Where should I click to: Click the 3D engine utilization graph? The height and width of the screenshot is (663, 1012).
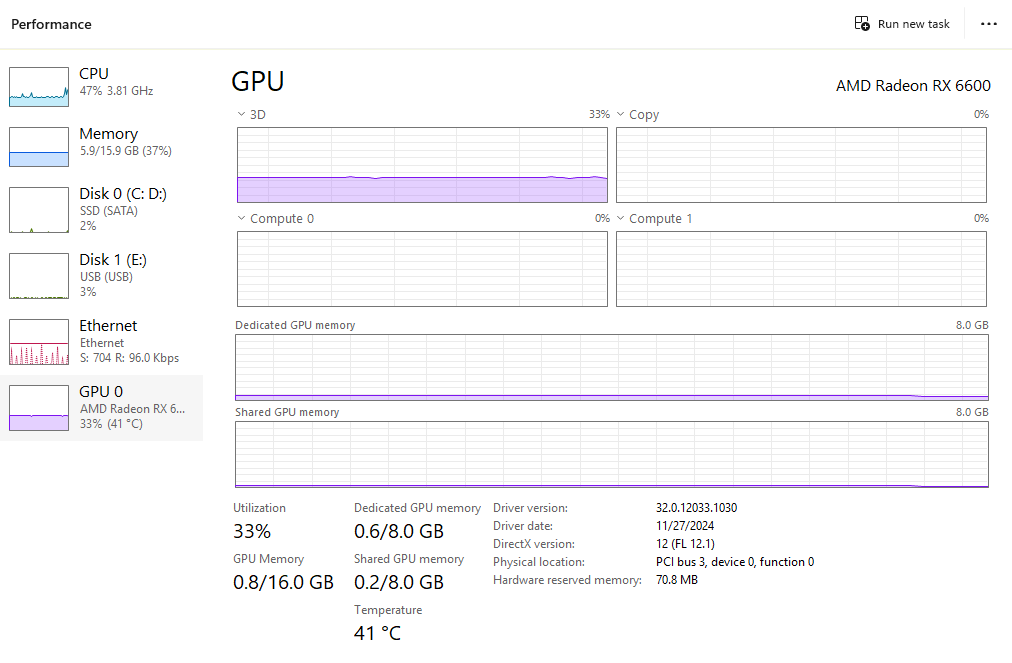click(422, 165)
